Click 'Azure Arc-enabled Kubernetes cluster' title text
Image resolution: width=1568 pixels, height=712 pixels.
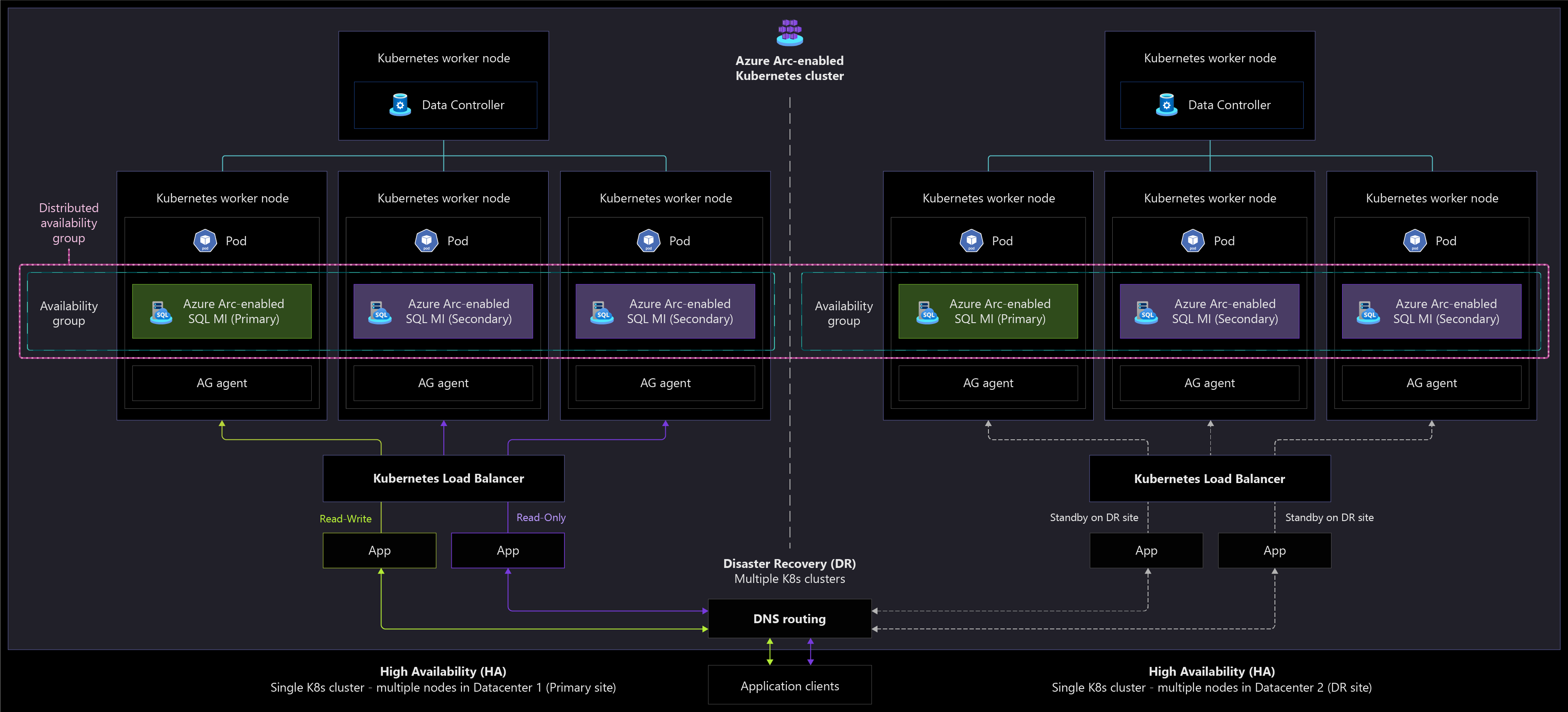tap(790, 68)
